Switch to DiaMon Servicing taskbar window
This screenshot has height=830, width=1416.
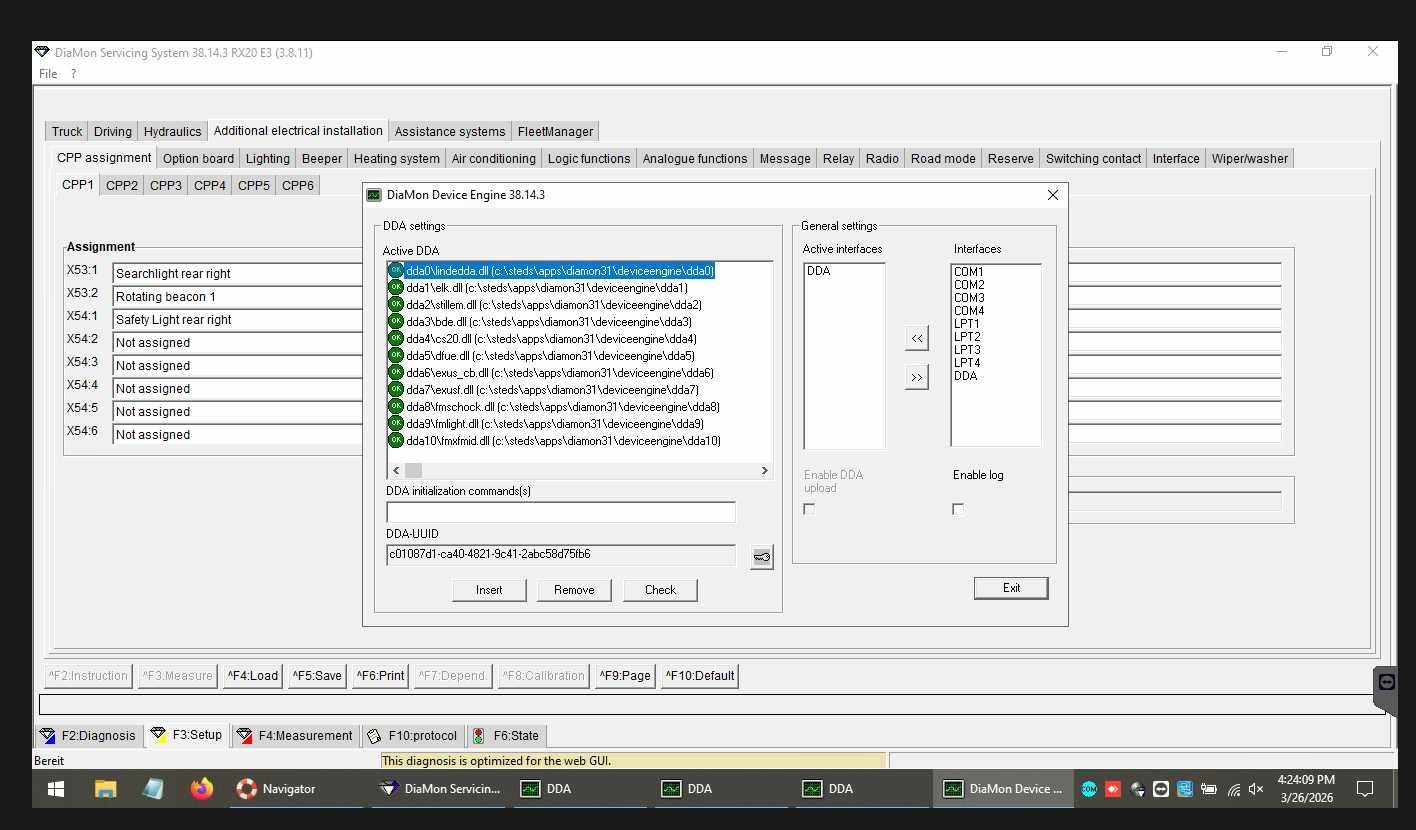click(440, 789)
